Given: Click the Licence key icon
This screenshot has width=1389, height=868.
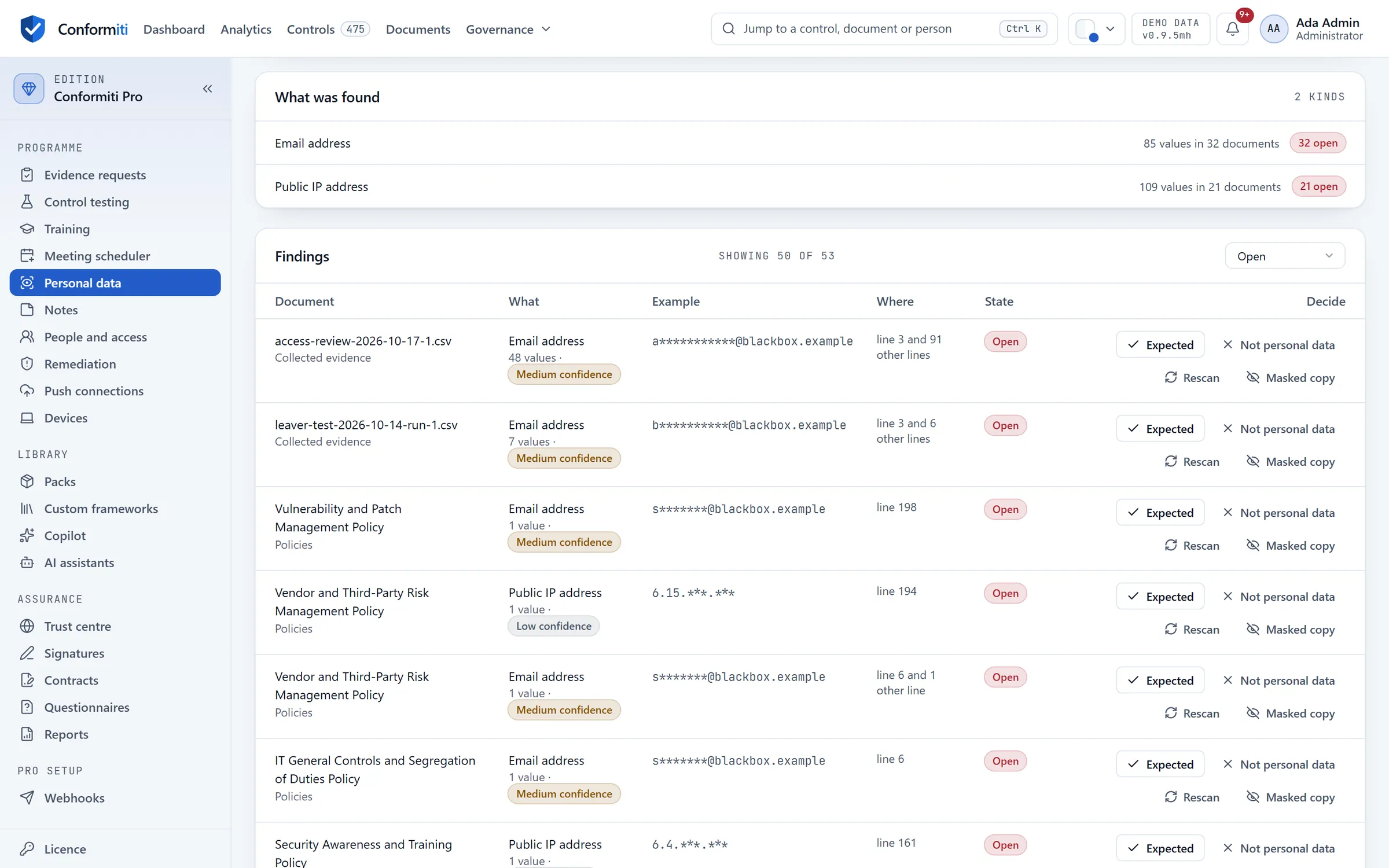Looking at the screenshot, I should tap(27, 849).
